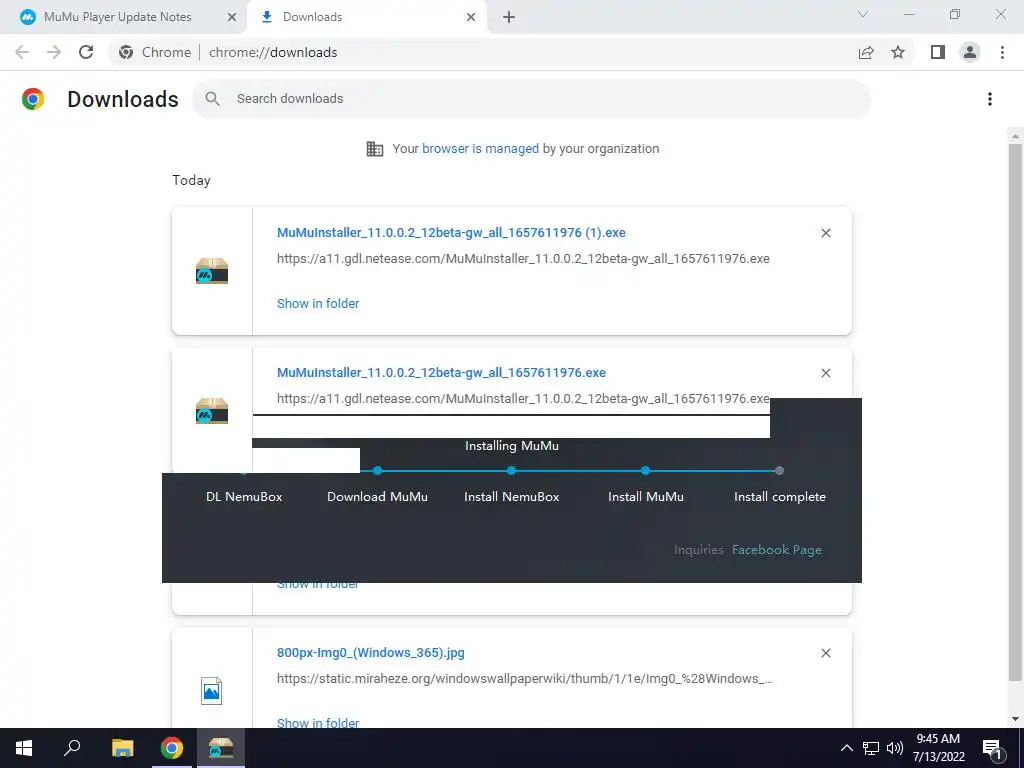
Task: Open the network tray icon
Action: (871, 748)
